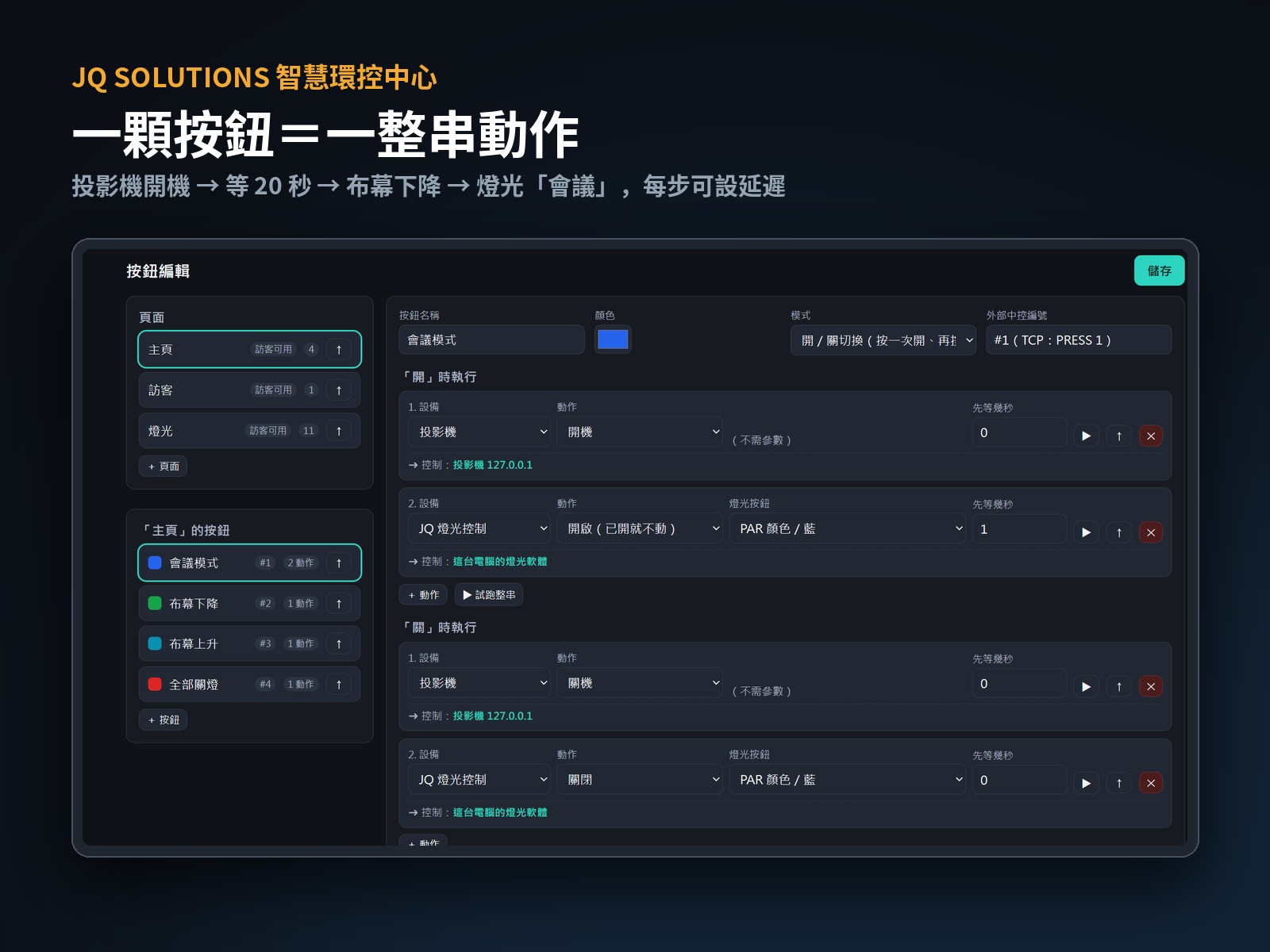Open the 開啟 (已開就不動) action dropdown

click(640, 528)
